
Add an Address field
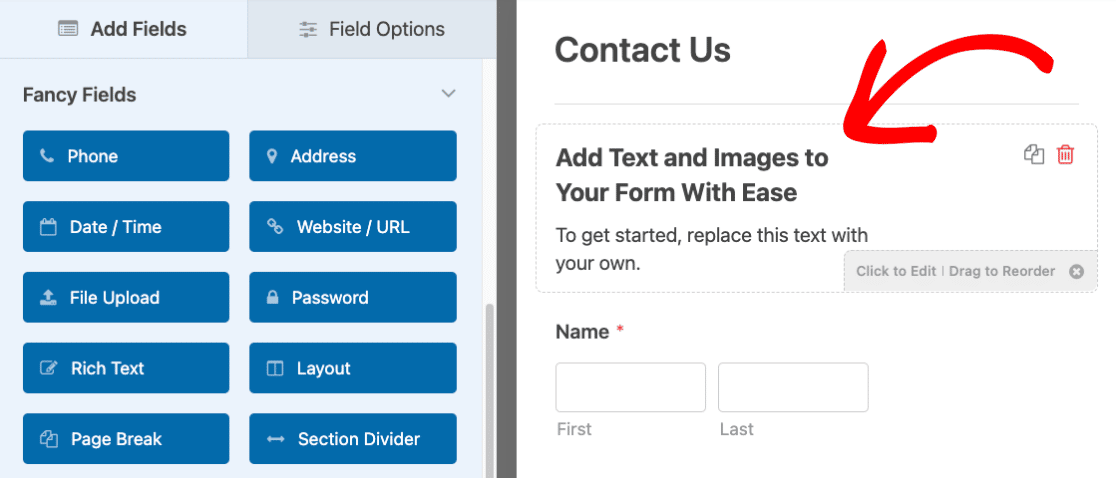[x=353, y=156]
